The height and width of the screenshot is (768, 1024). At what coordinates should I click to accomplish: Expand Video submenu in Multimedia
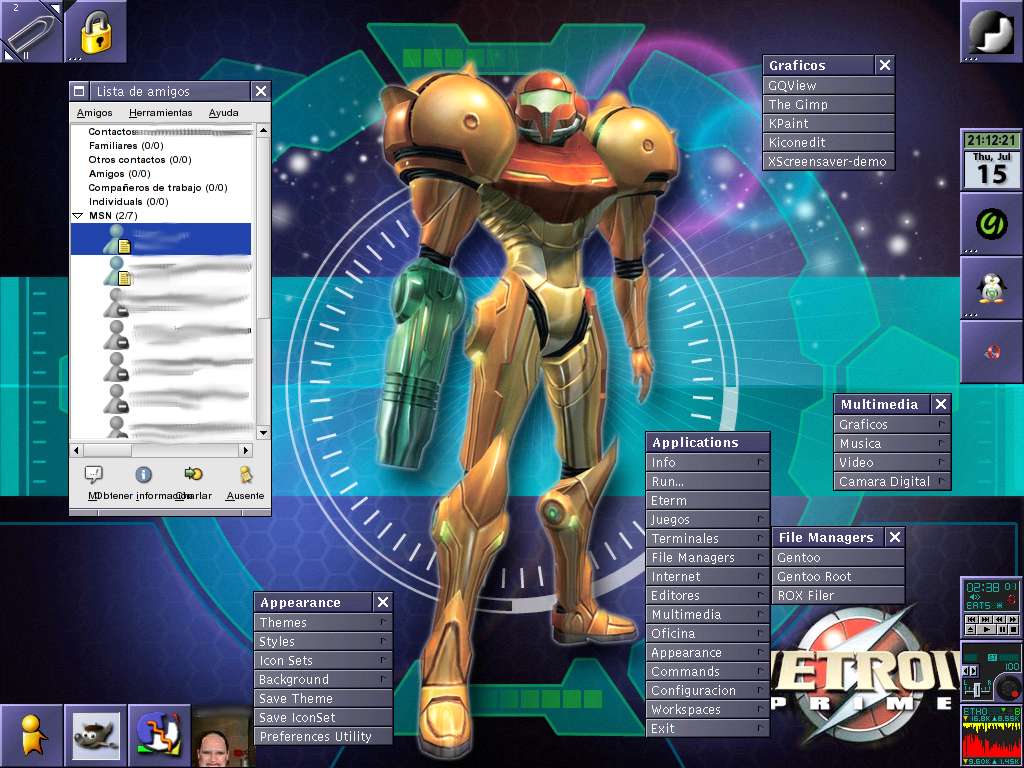(892, 462)
